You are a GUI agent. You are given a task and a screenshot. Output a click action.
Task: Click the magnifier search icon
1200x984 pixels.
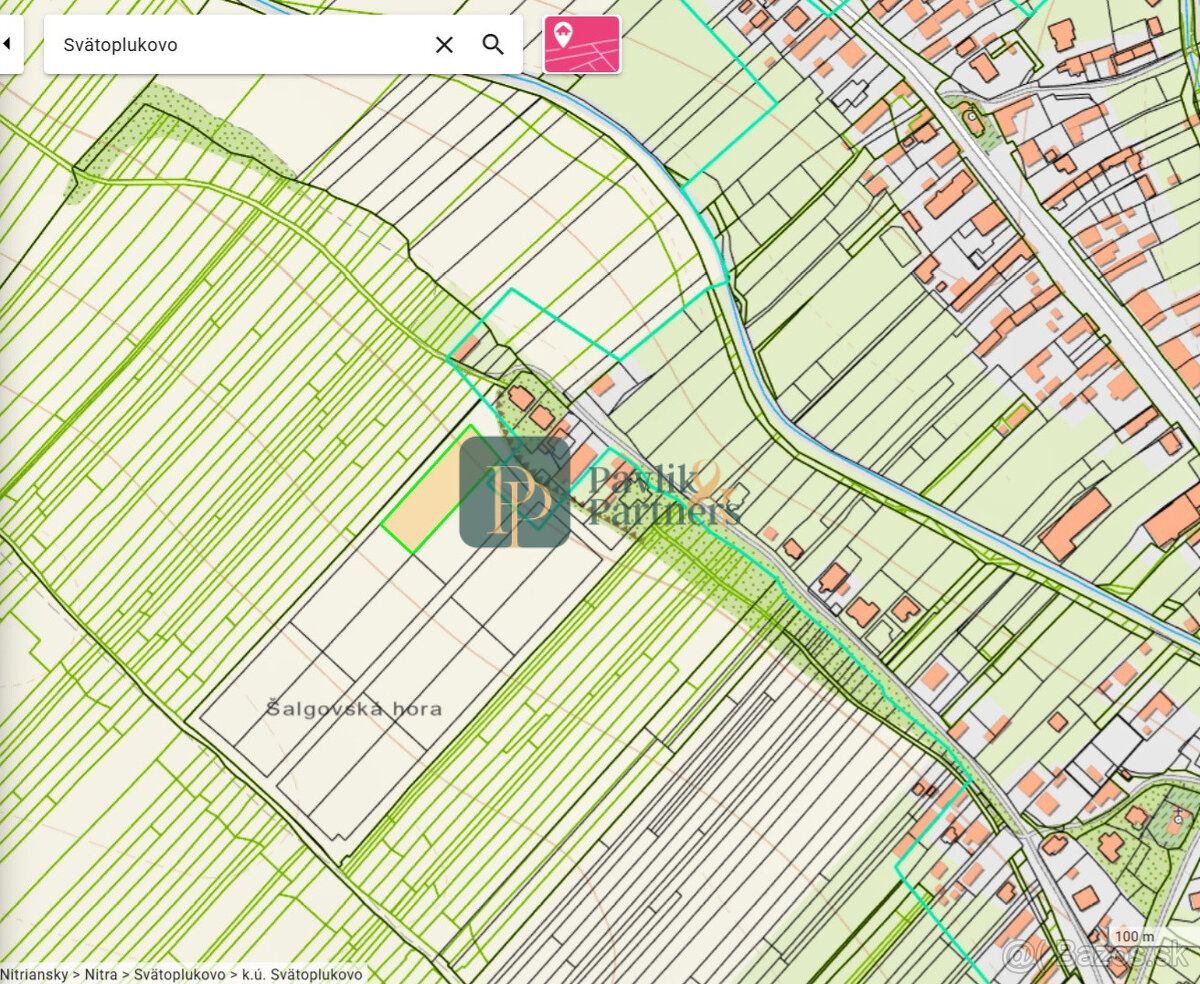coord(493,44)
